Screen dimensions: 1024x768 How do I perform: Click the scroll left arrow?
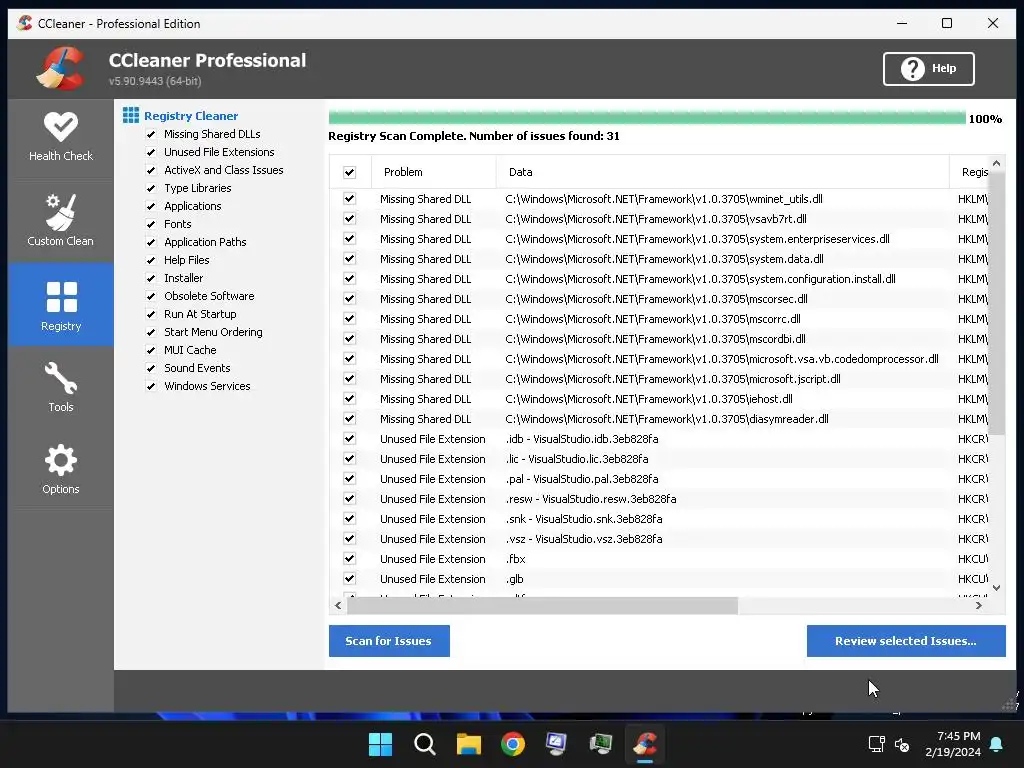pyautogui.click(x=338, y=605)
